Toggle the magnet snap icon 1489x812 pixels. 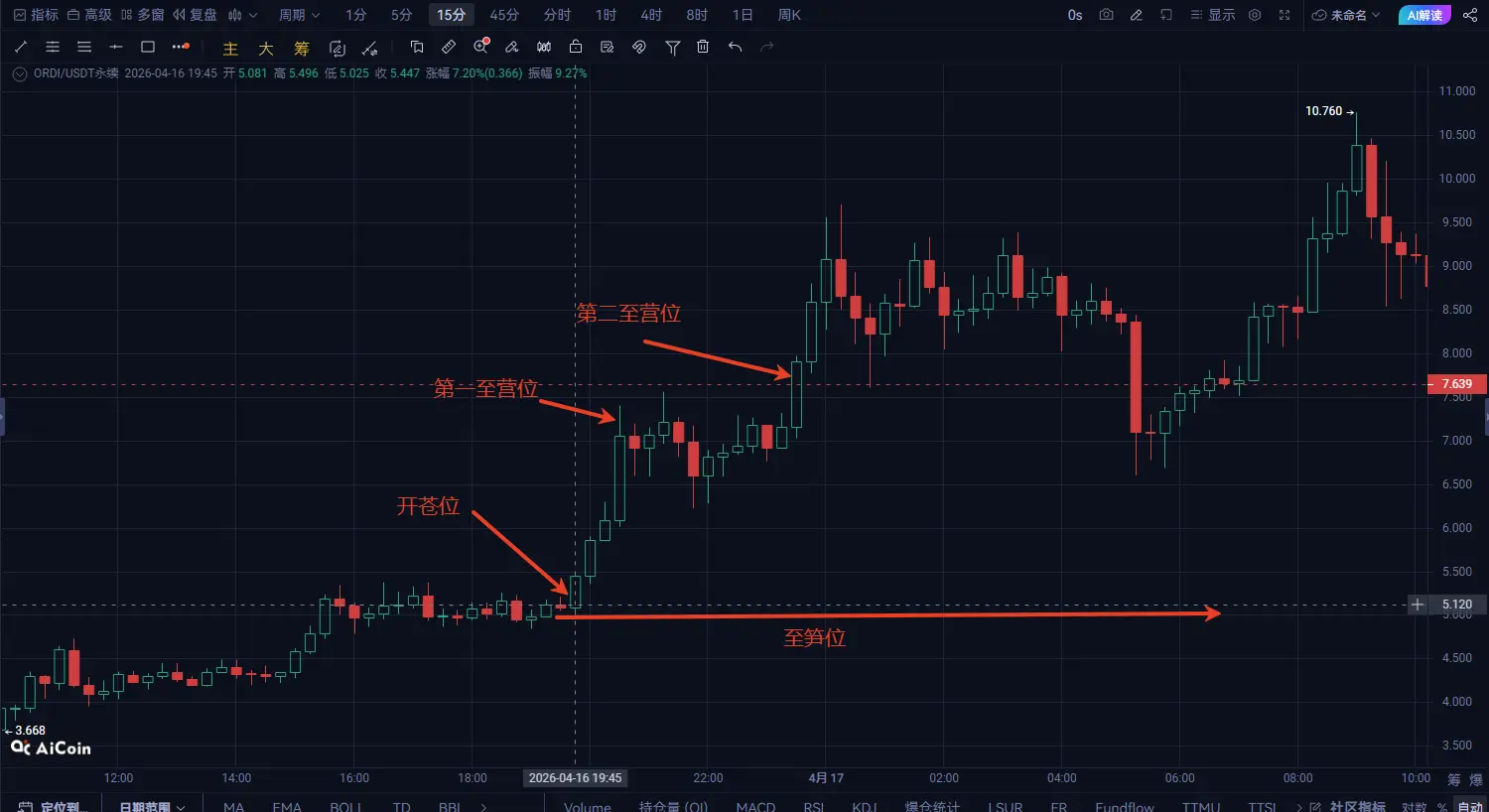pos(639,47)
